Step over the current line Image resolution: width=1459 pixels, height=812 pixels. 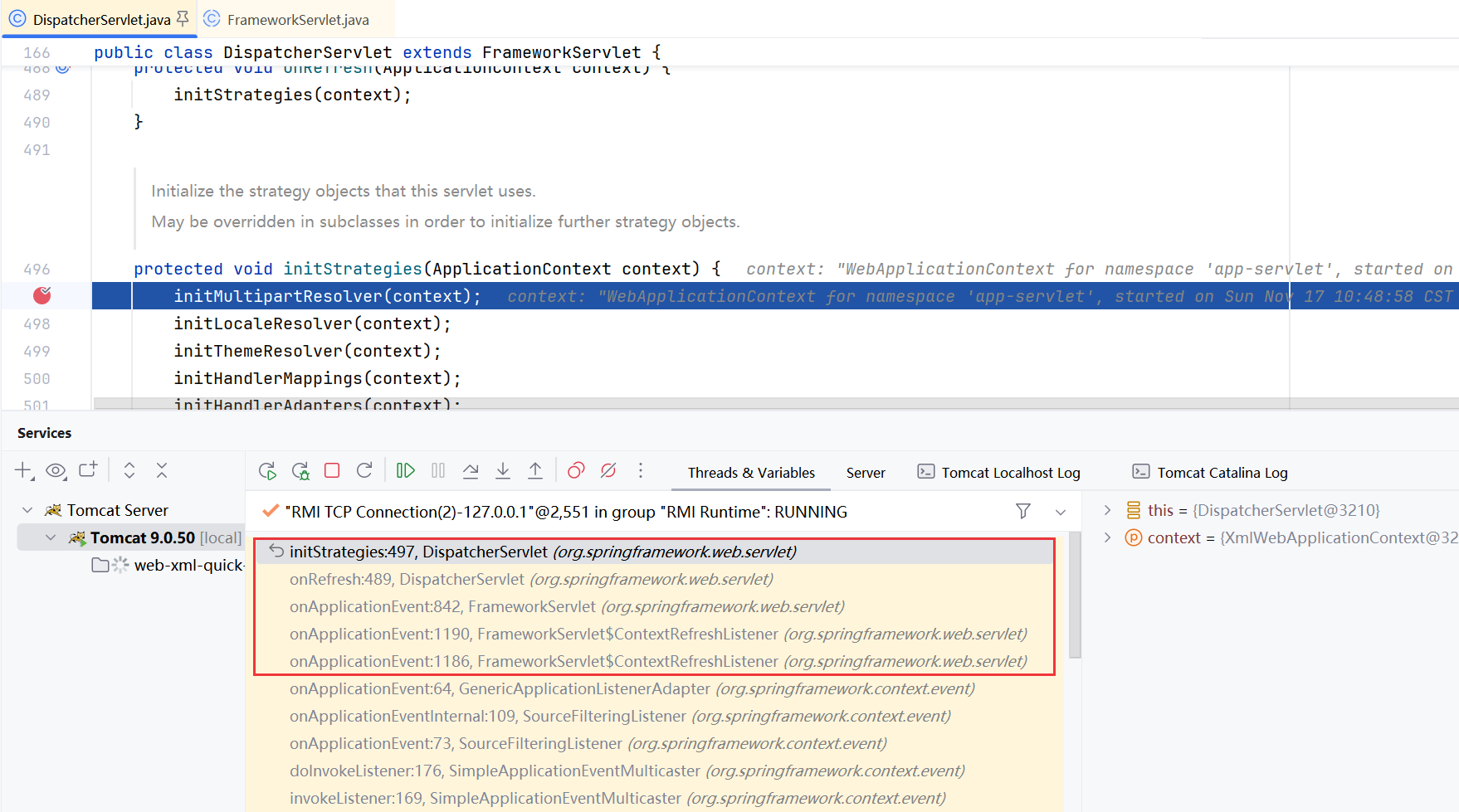click(x=471, y=471)
